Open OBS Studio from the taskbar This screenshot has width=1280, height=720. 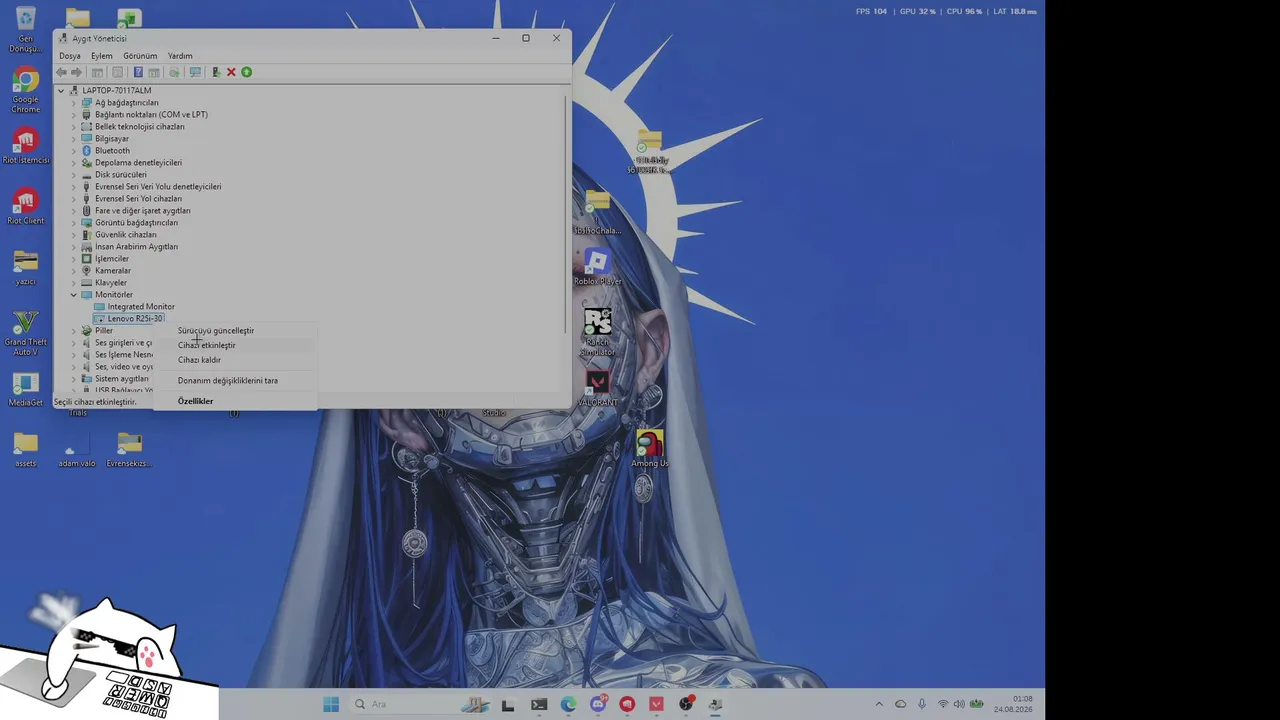point(686,704)
